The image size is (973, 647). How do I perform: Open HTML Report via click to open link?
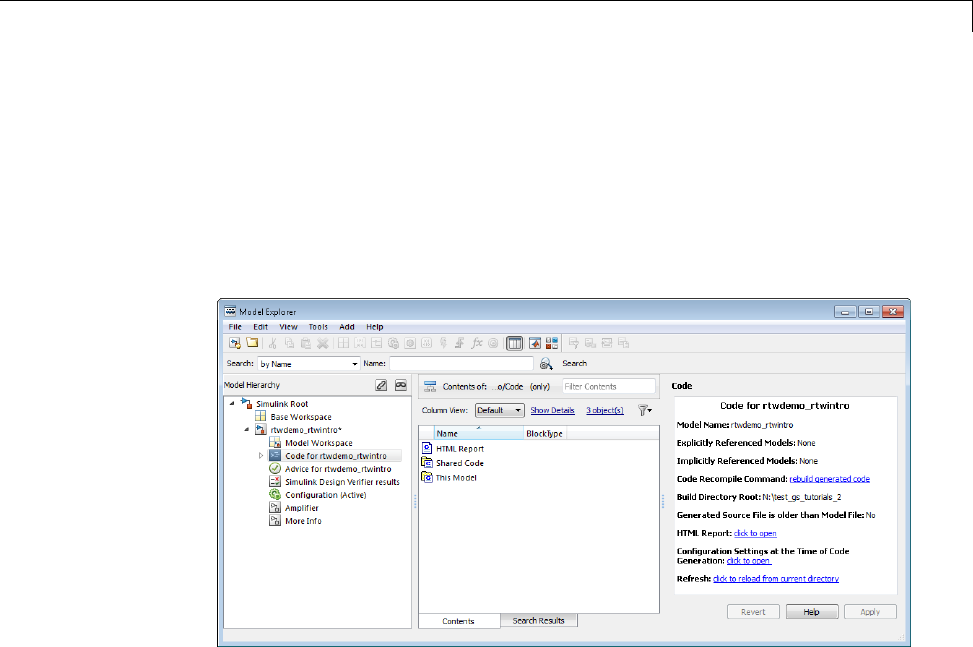(x=755, y=533)
